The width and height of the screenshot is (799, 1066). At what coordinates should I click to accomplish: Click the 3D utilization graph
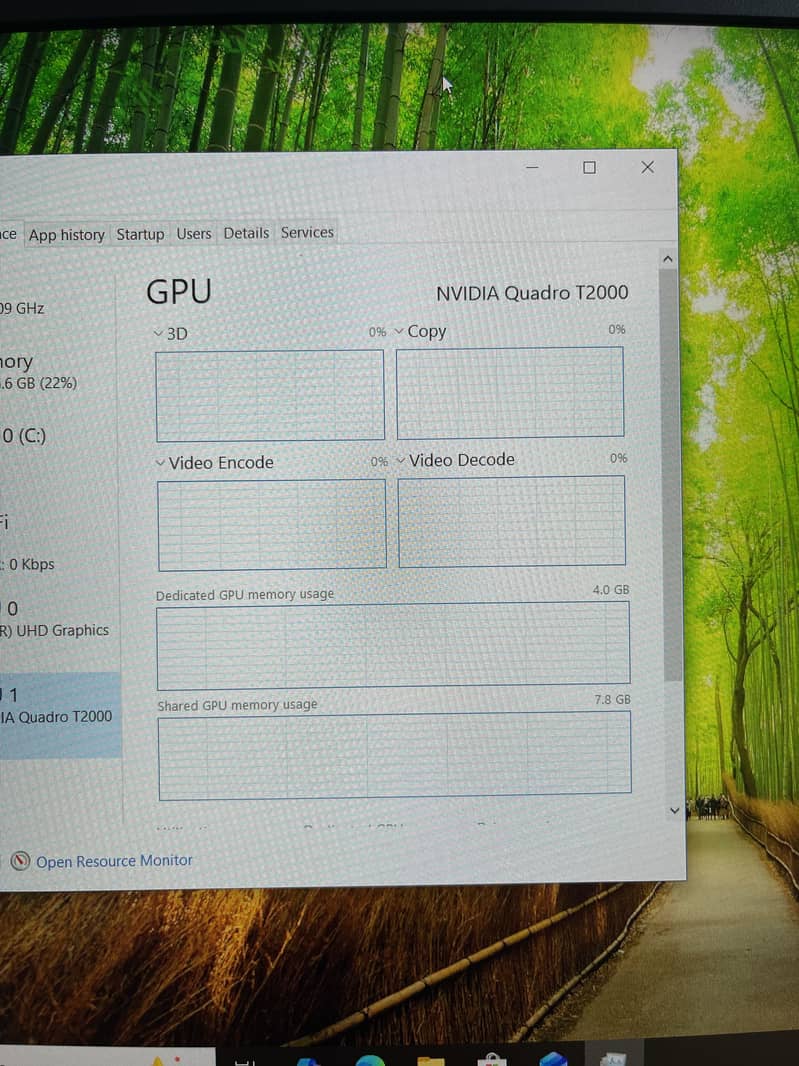pos(270,396)
